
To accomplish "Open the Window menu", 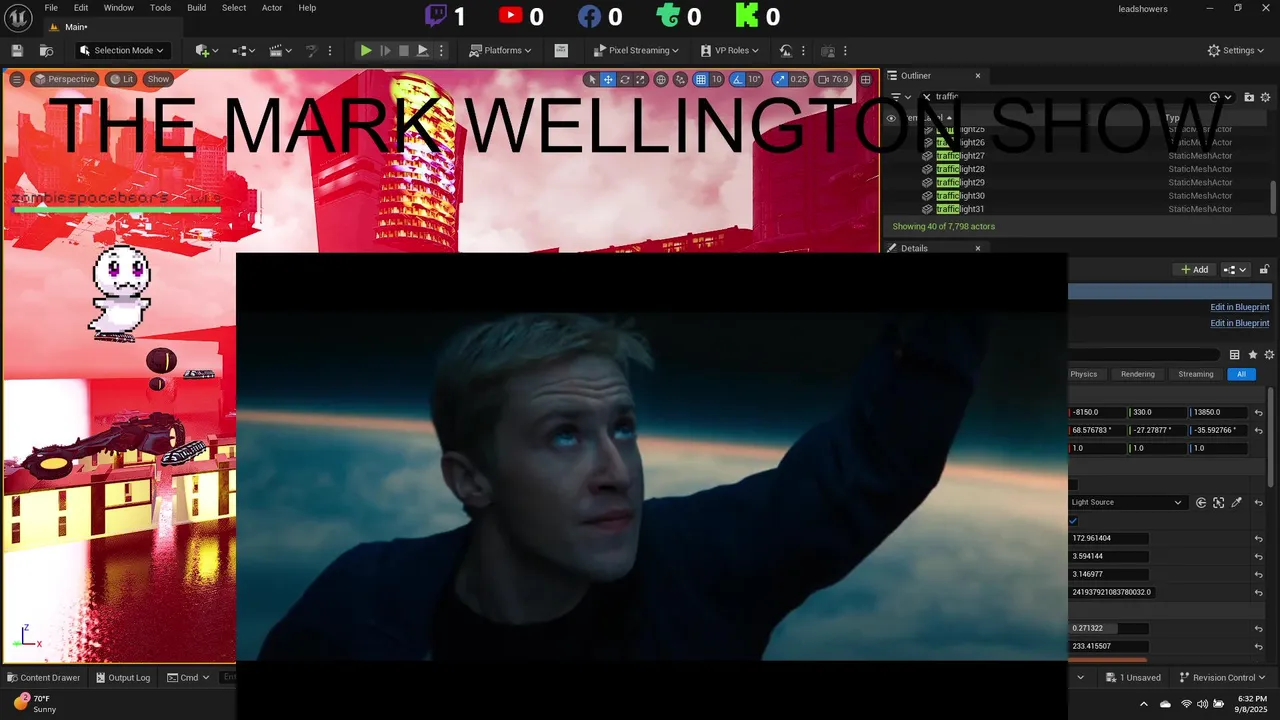I will (x=118, y=8).
